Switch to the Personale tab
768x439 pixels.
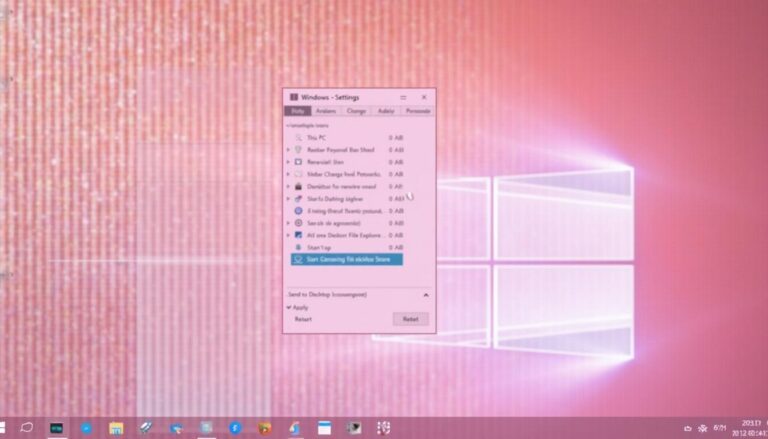pos(418,111)
